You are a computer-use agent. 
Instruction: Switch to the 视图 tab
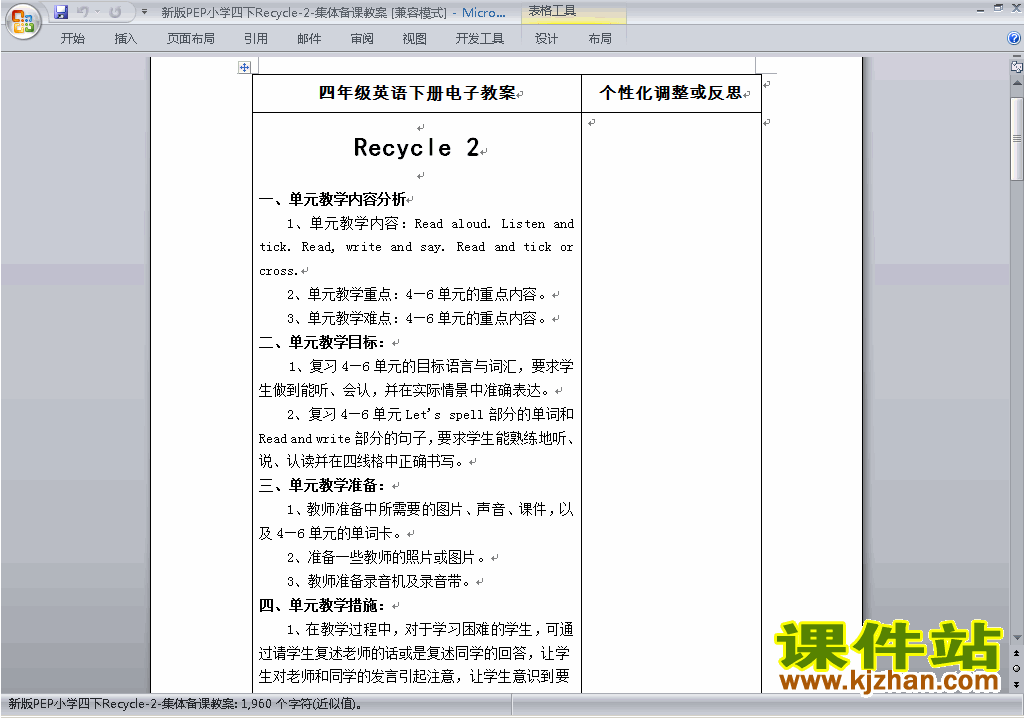[x=415, y=39]
